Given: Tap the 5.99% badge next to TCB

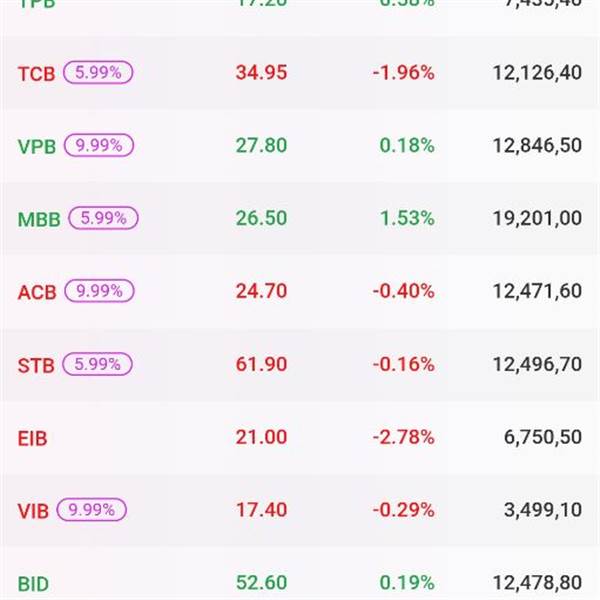Looking at the screenshot, I should tap(98, 72).
